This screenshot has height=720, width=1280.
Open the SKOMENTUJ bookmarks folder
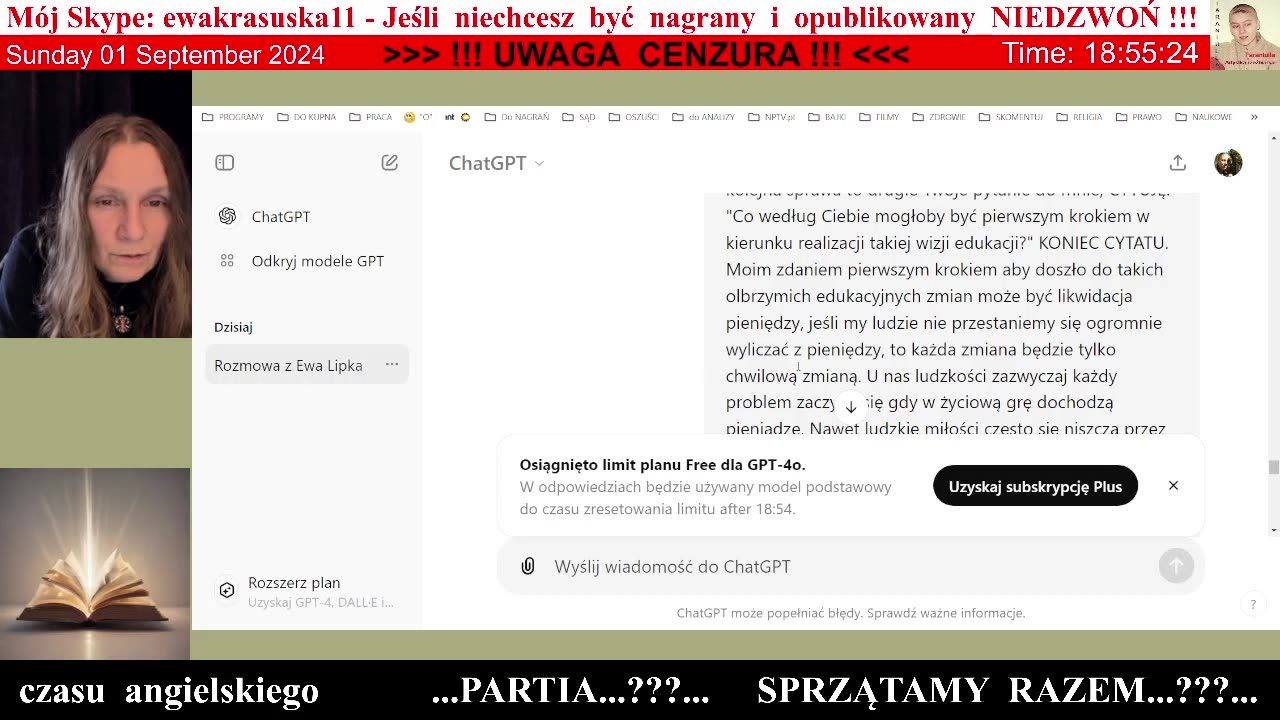point(1011,117)
